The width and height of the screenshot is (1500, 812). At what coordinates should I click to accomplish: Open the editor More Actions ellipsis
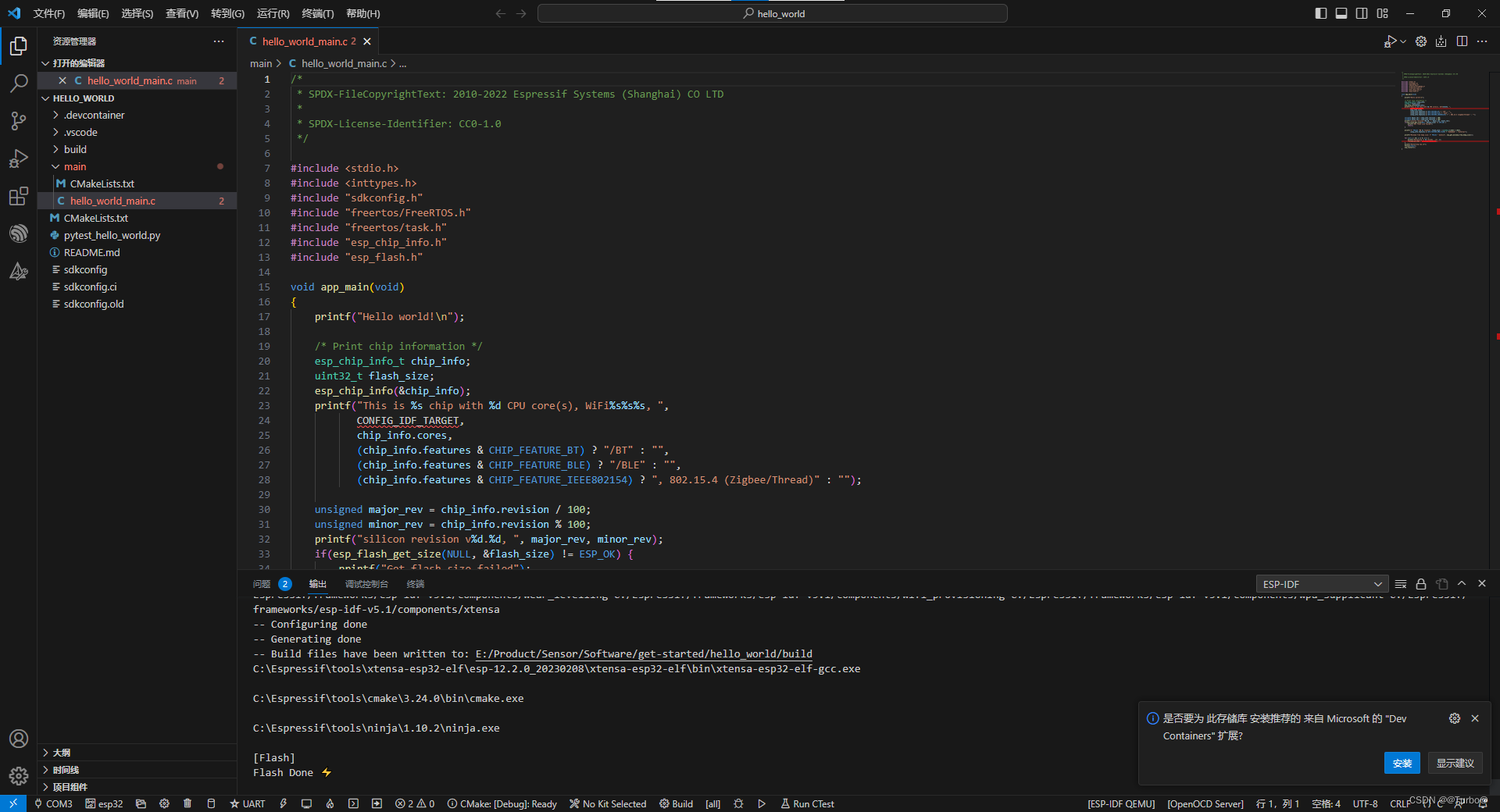click(1482, 41)
